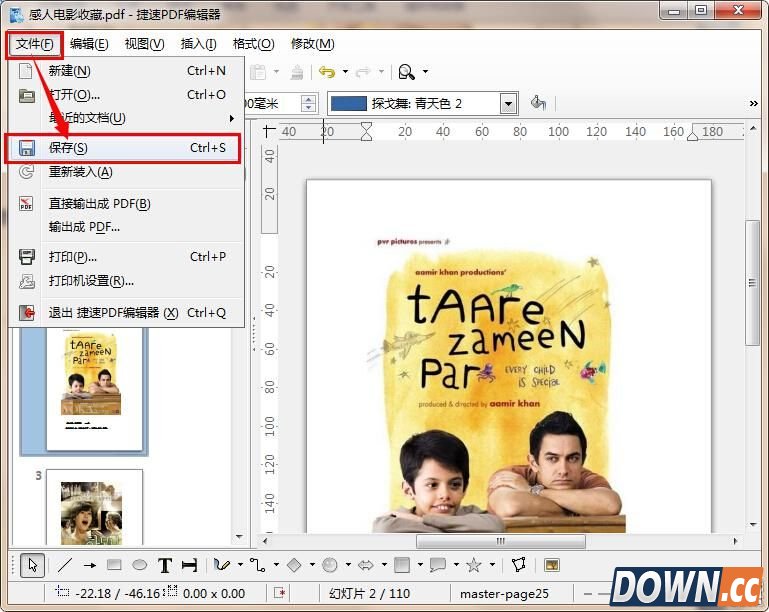Increase the line width with spinner up arrow

[x=308, y=98]
